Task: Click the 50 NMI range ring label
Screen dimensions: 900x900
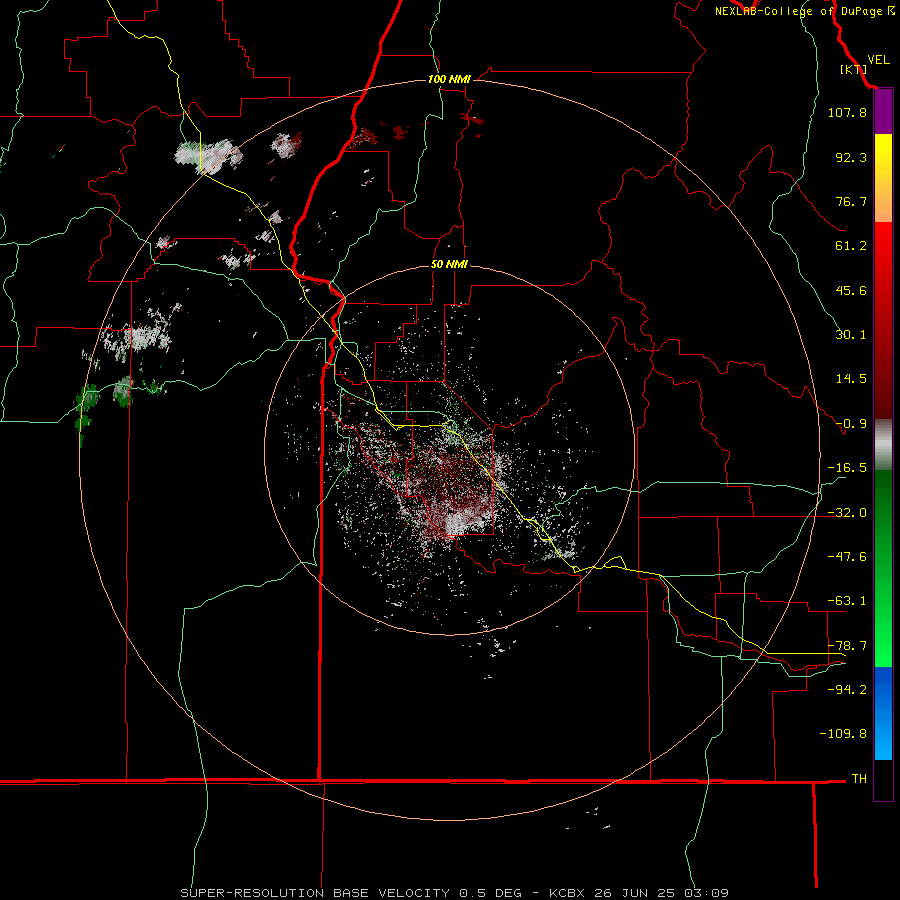Action: point(449,264)
